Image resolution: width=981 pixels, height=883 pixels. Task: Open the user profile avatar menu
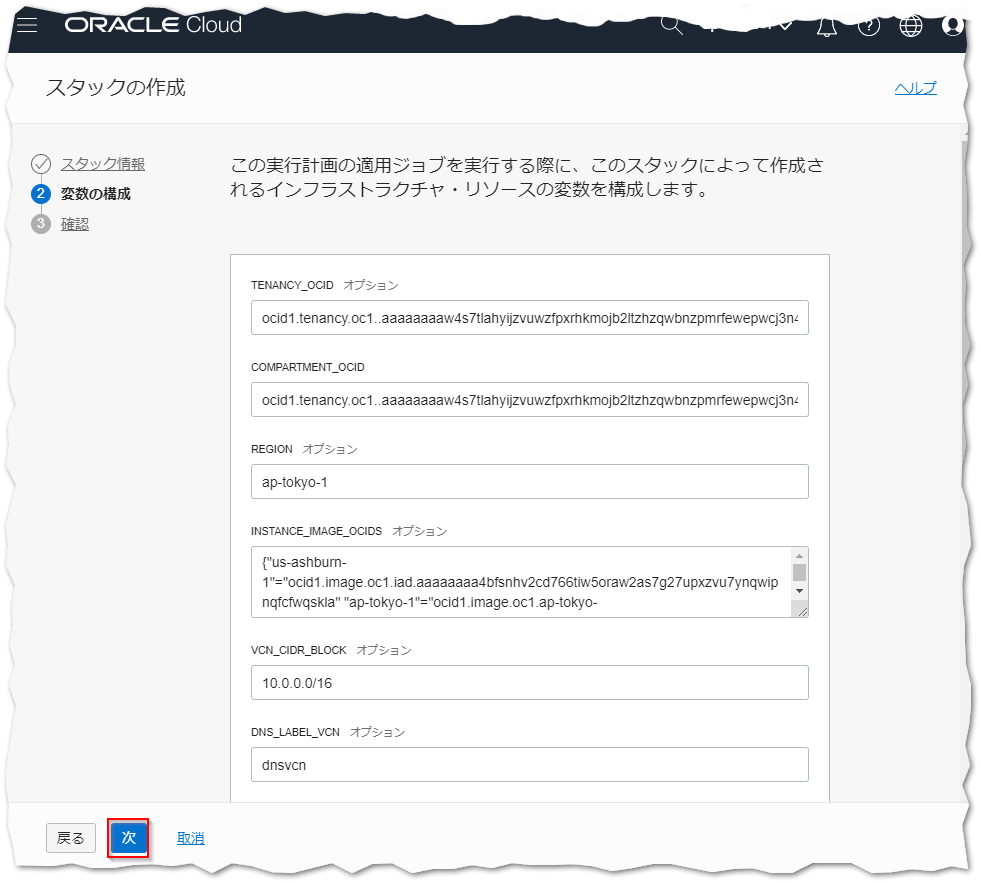pos(953,26)
